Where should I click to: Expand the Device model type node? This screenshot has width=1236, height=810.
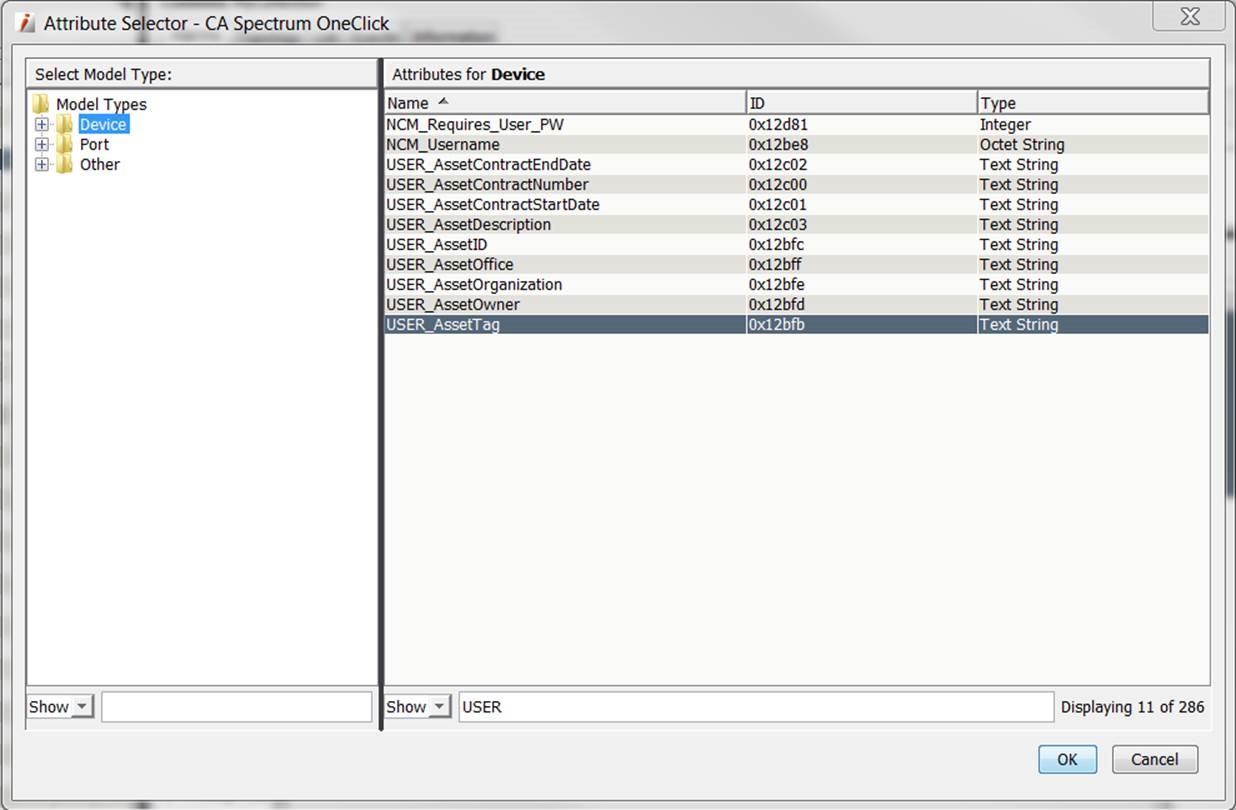[41, 125]
